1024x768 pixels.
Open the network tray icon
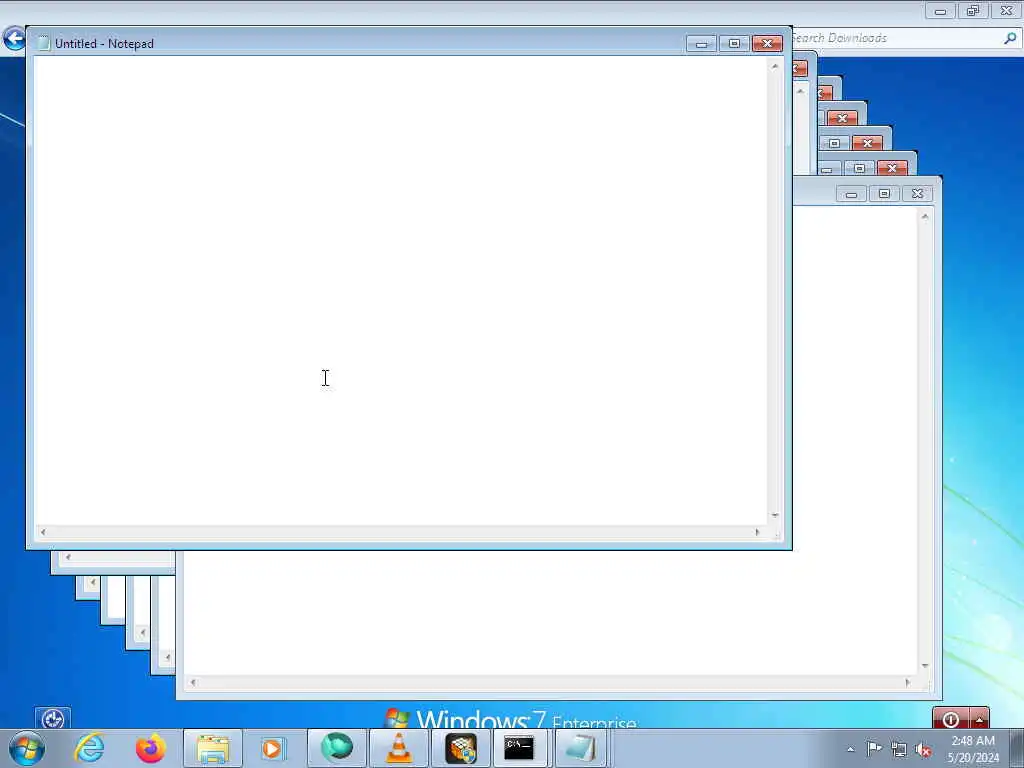tap(899, 749)
